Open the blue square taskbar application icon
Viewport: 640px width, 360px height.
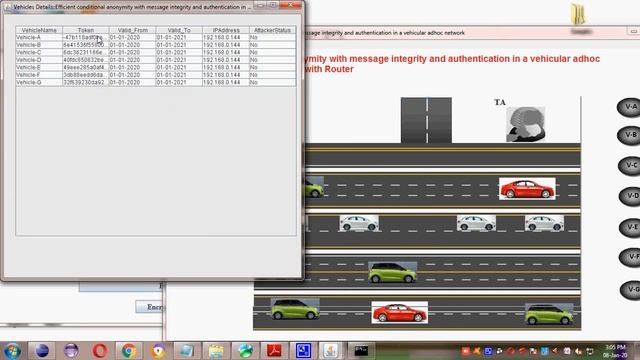click(303, 351)
